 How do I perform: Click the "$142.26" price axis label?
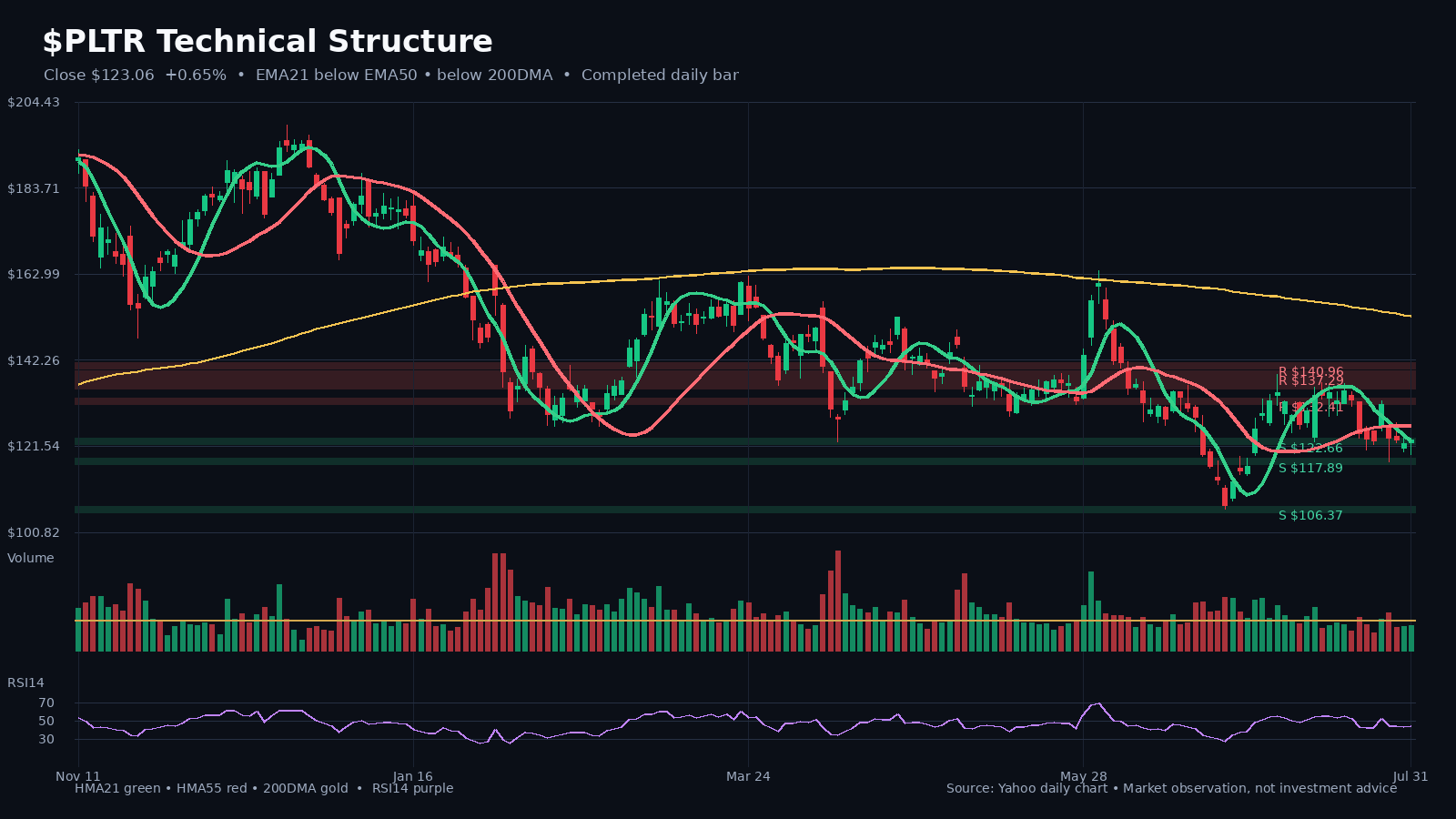[34, 360]
